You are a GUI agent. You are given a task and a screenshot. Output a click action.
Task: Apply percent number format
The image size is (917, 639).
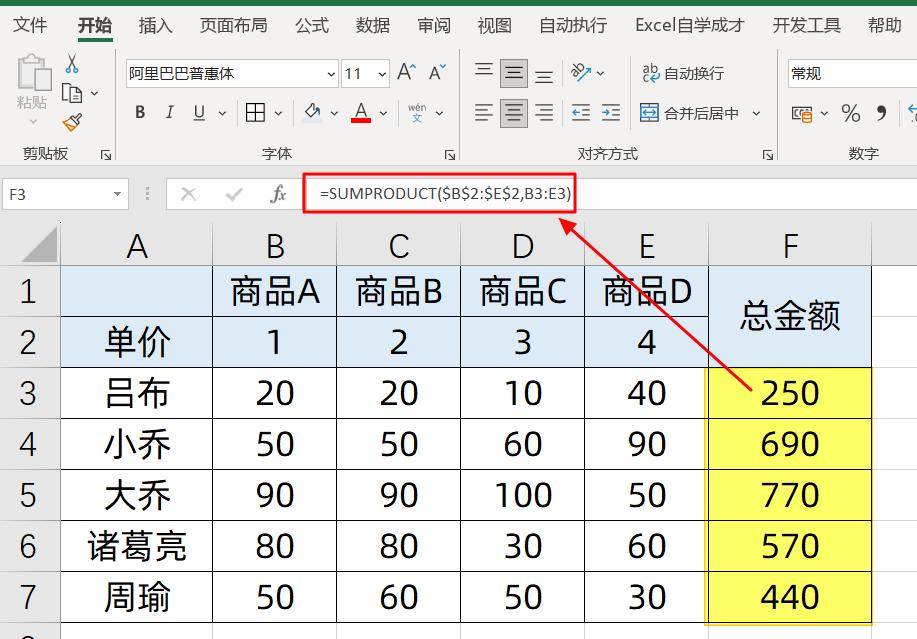(851, 113)
